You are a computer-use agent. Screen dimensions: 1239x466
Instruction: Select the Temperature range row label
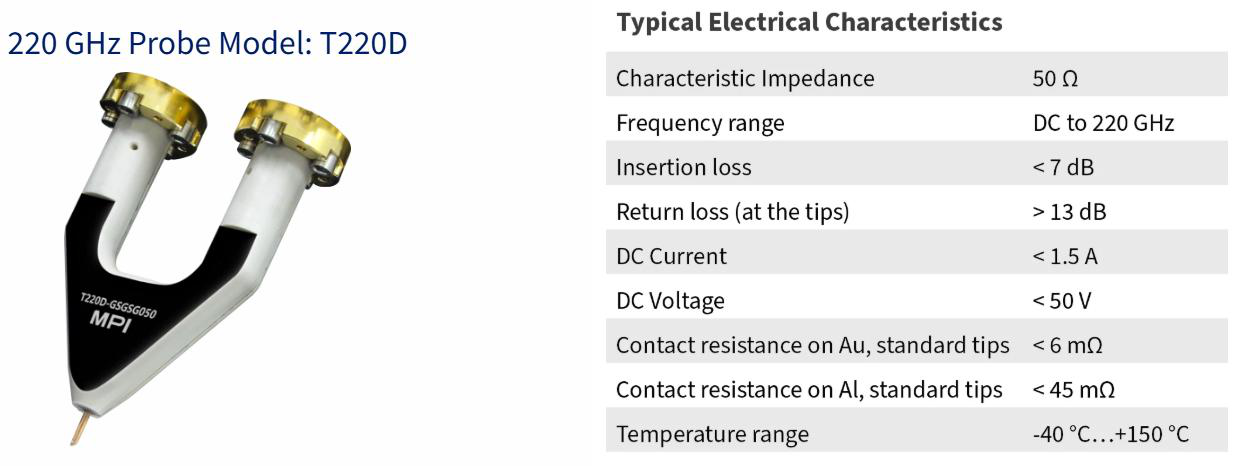(x=712, y=434)
